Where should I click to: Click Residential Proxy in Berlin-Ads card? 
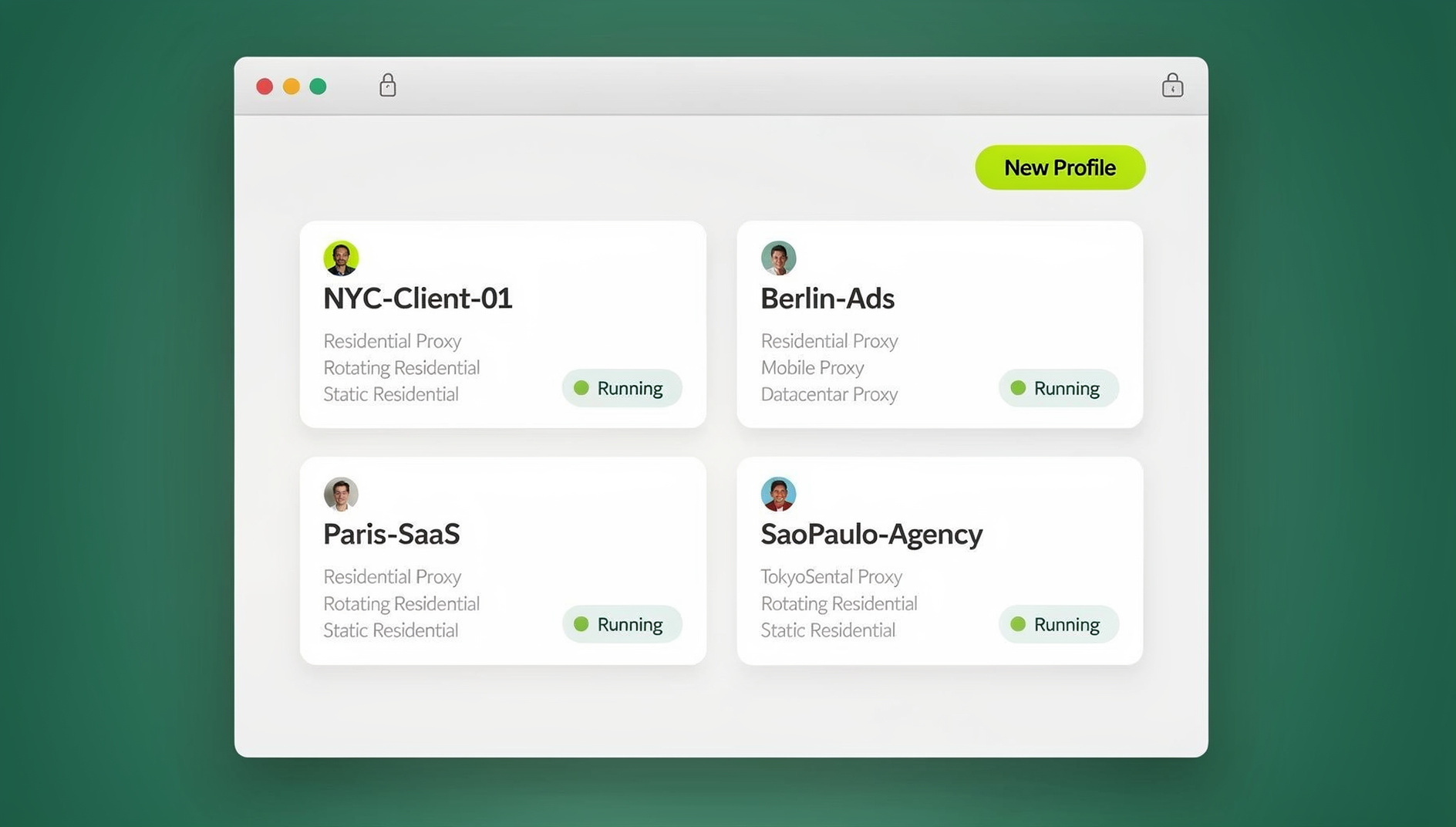(x=829, y=341)
